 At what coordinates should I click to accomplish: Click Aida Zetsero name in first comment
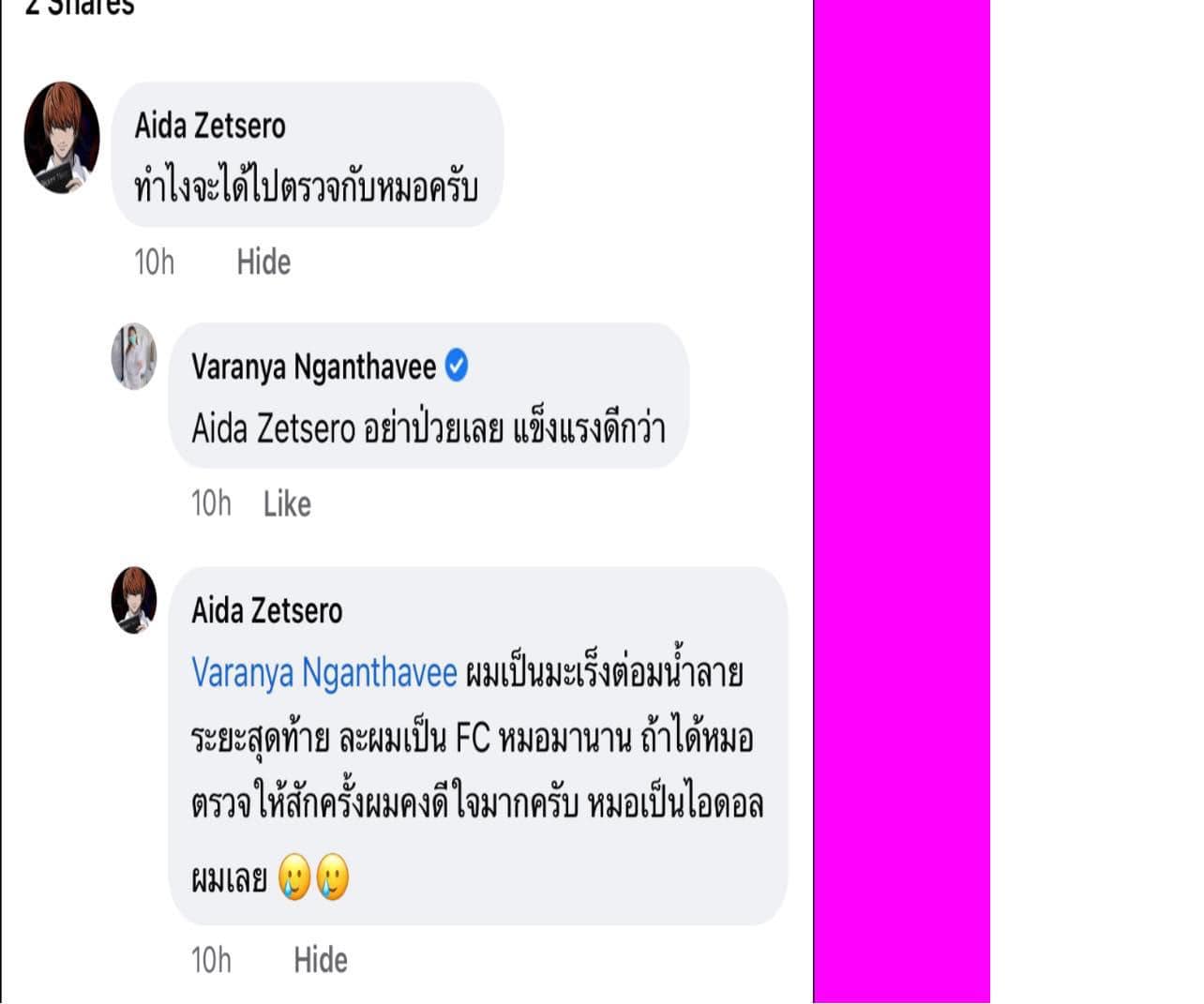(x=210, y=126)
